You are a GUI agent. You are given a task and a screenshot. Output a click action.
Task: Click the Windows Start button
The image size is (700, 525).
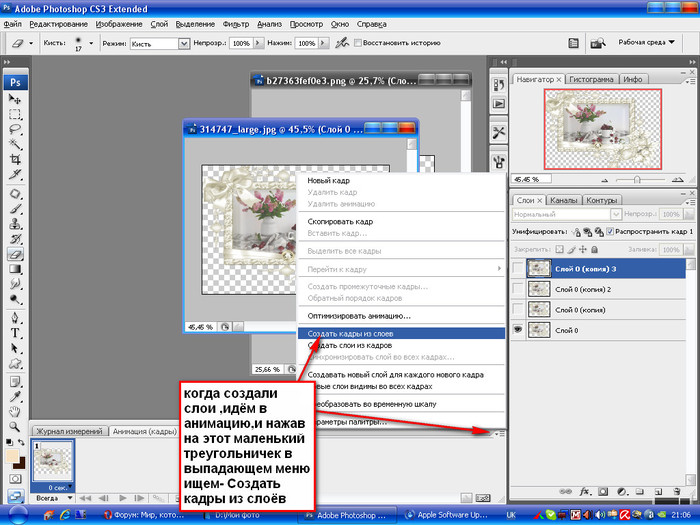pyautogui.click(x=18, y=515)
